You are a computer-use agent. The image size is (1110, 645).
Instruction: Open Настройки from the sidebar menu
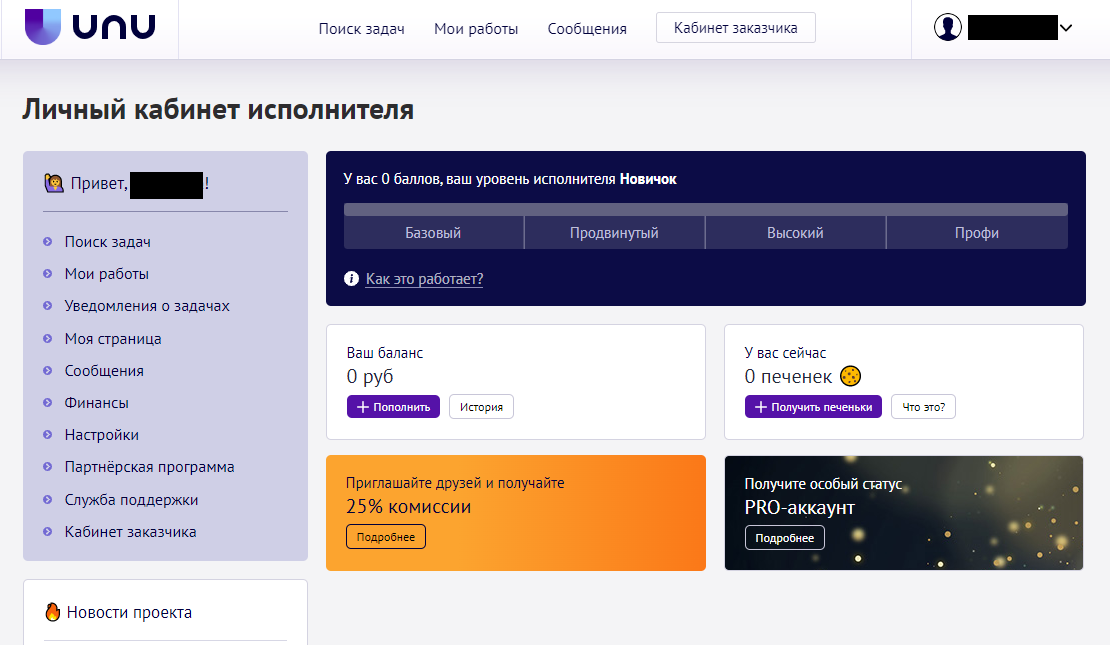point(102,435)
